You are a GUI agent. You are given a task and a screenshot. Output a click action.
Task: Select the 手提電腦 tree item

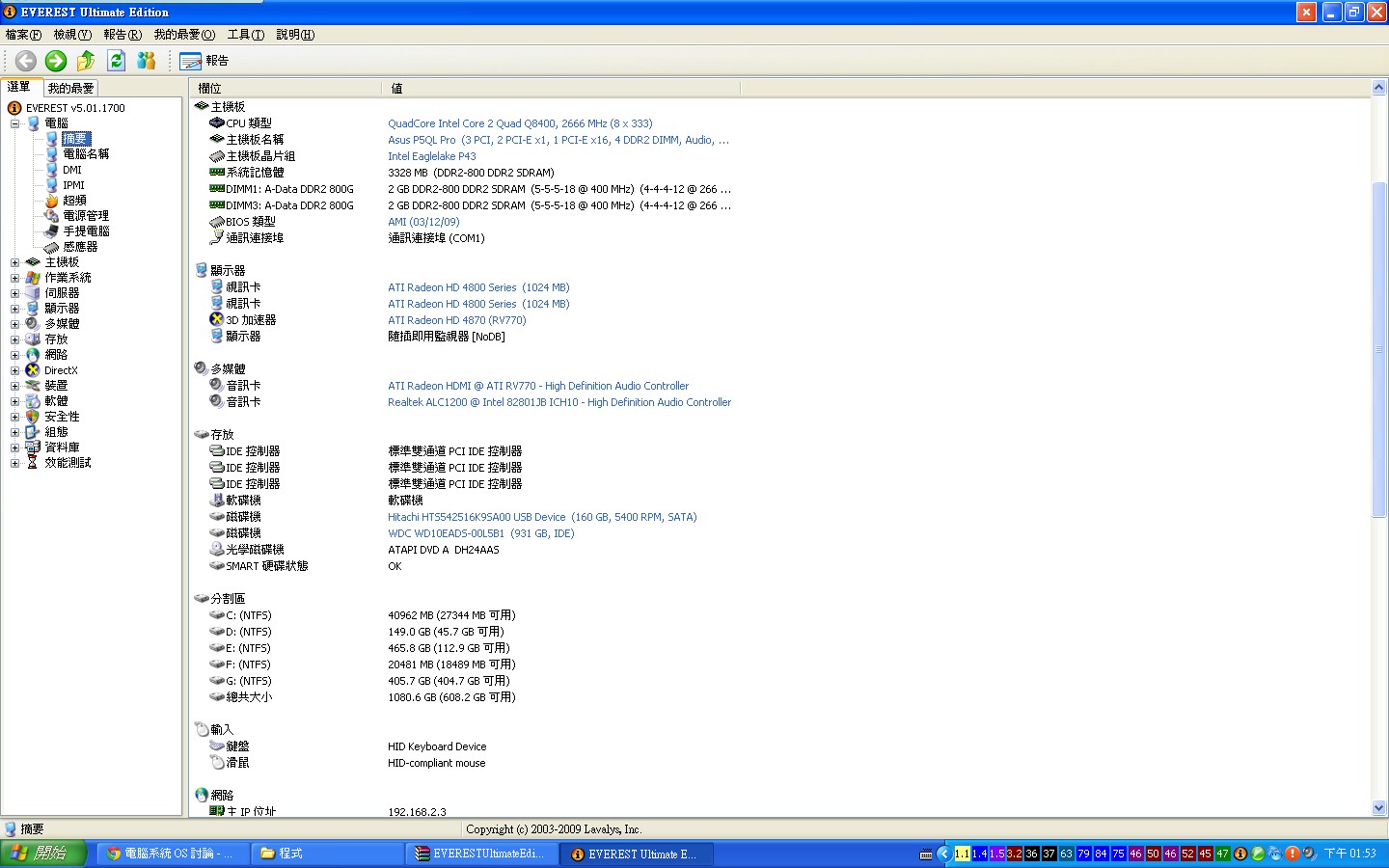[x=86, y=231]
